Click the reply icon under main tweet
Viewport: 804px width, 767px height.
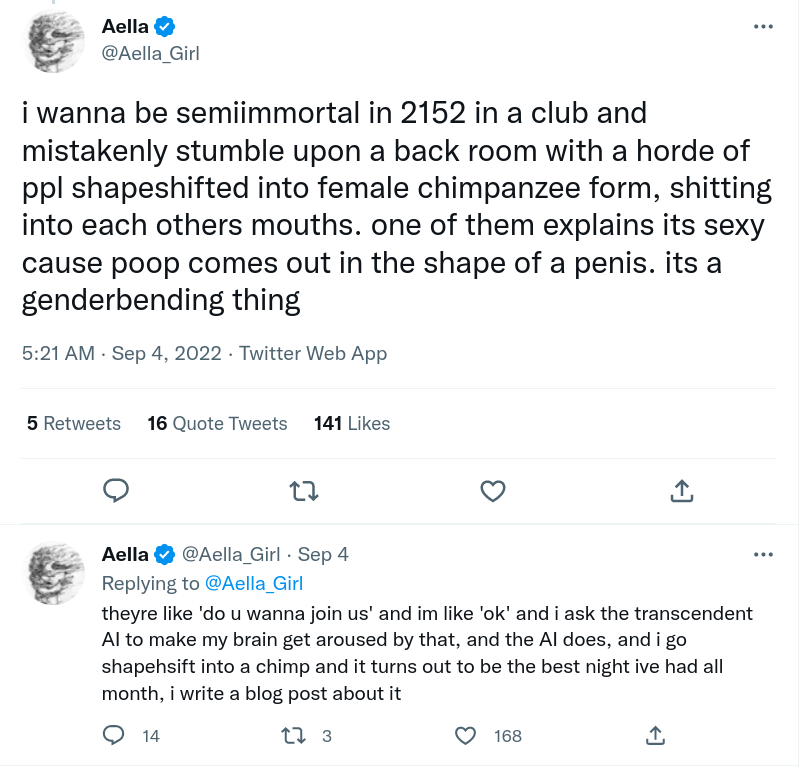click(116, 491)
